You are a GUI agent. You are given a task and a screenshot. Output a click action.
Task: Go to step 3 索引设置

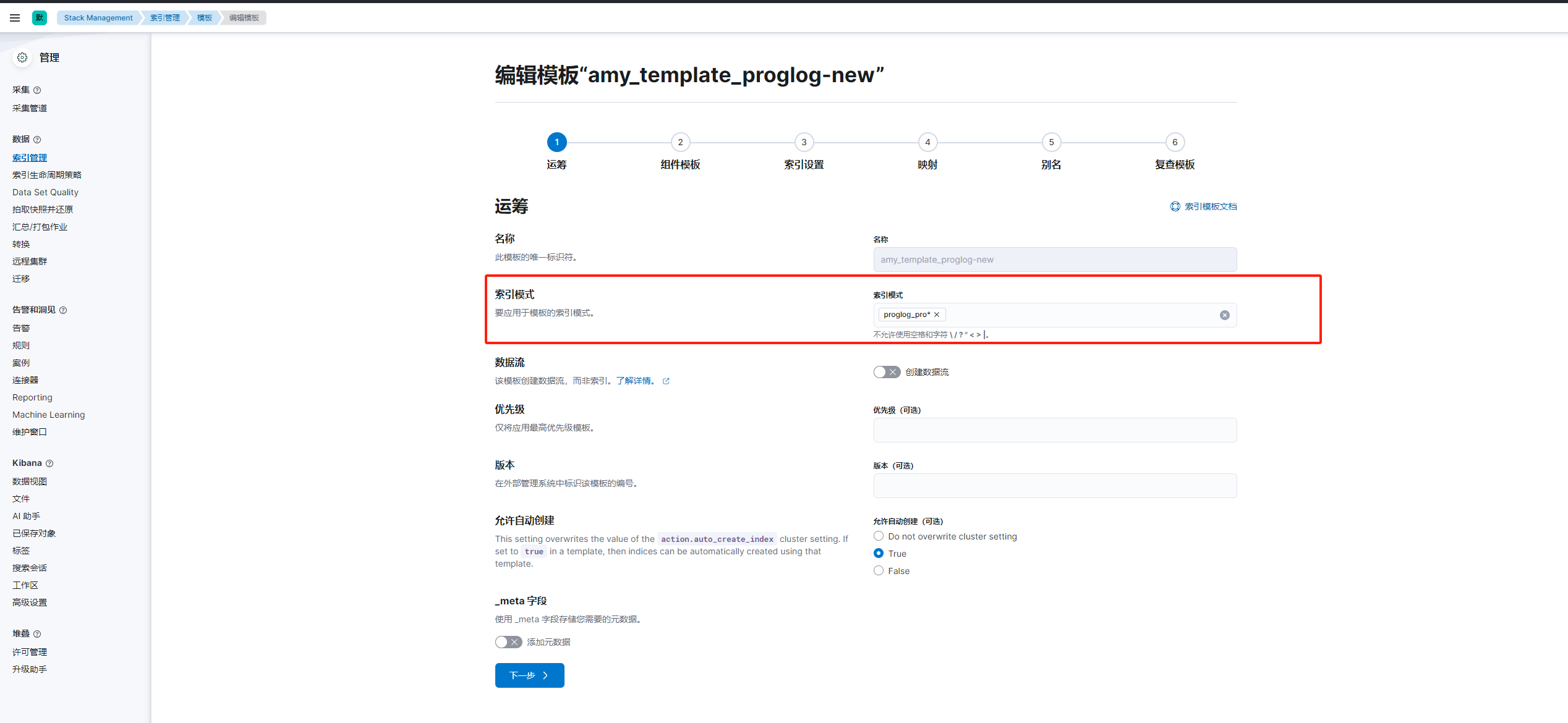804,142
